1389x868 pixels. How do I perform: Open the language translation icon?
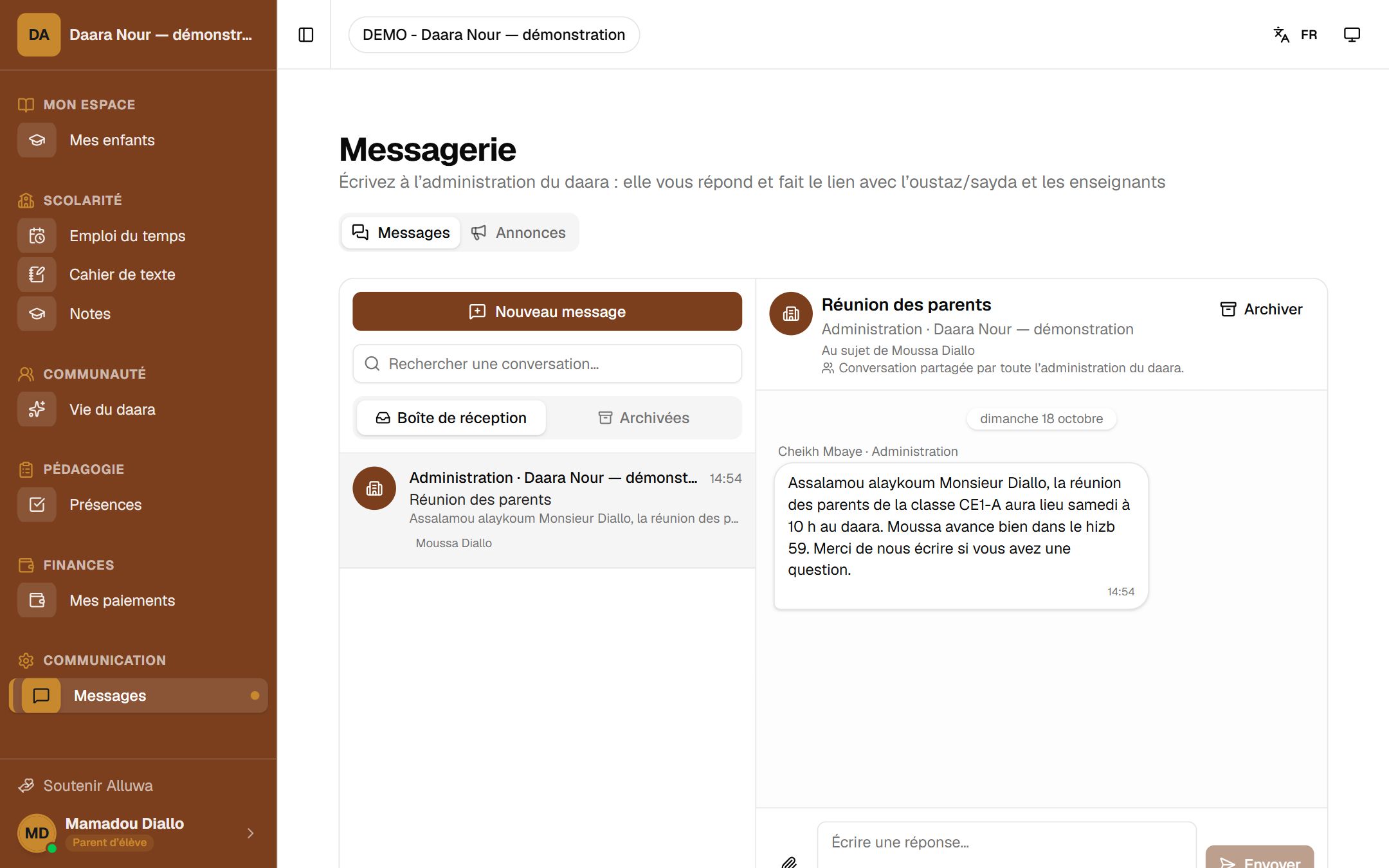point(1281,35)
